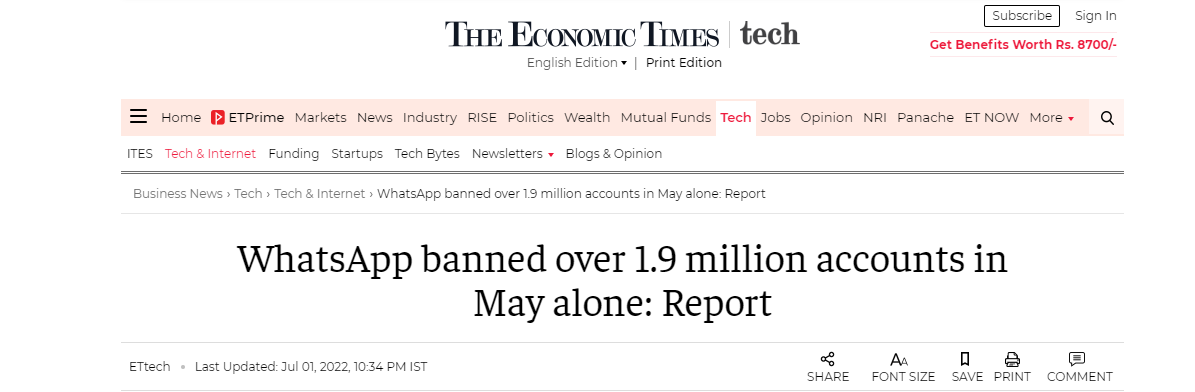
Task: Click the Share icon
Action: [828, 359]
